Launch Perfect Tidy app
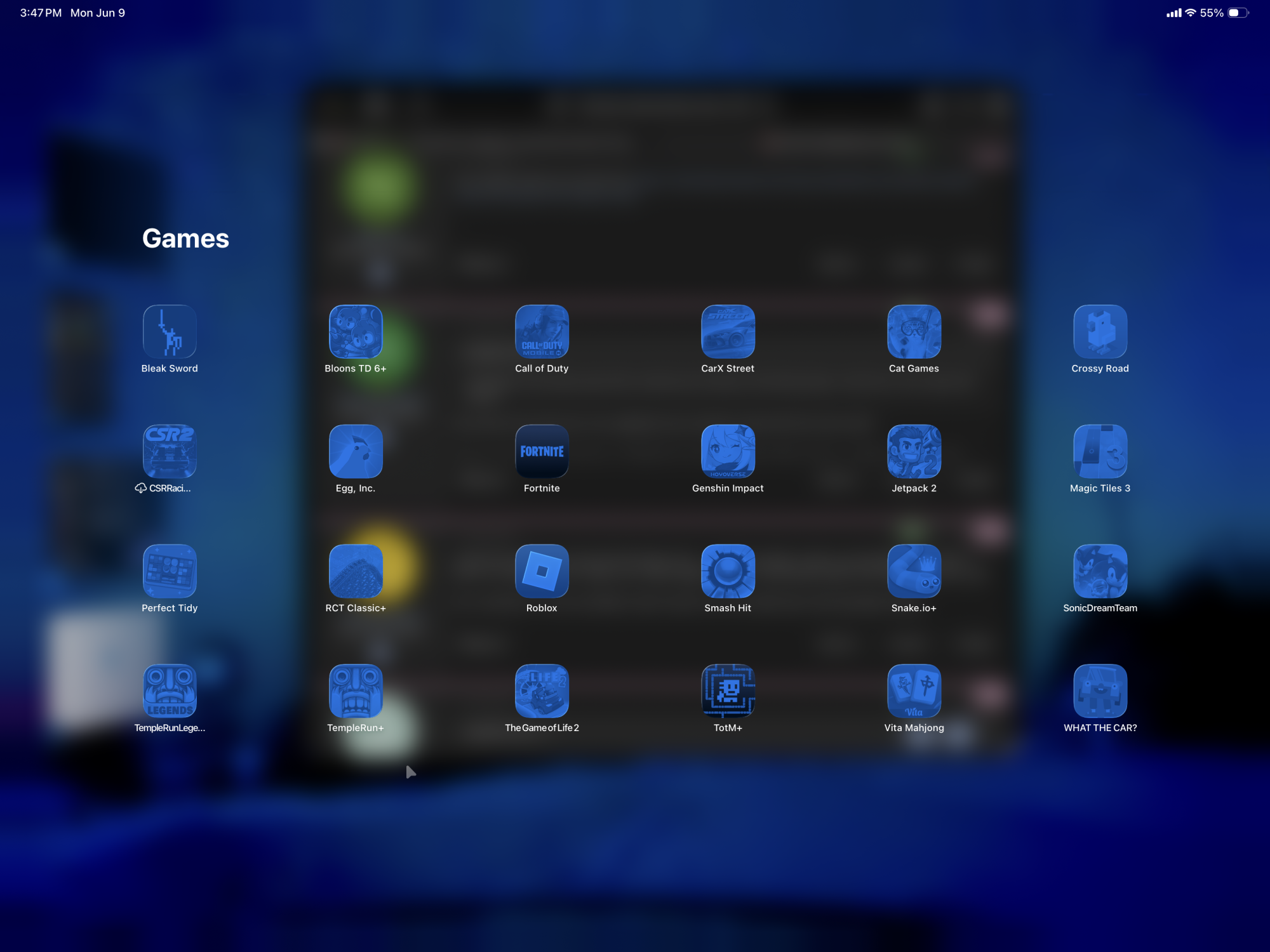 (170, 571)
